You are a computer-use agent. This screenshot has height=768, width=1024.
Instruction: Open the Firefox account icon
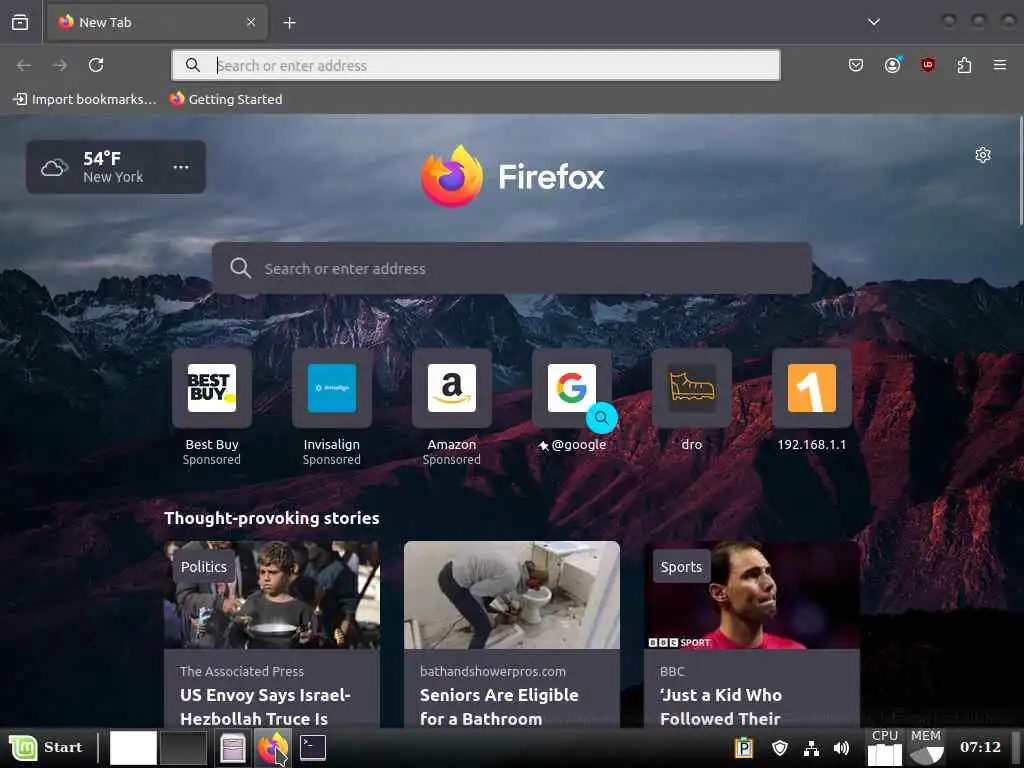[892, 65]
